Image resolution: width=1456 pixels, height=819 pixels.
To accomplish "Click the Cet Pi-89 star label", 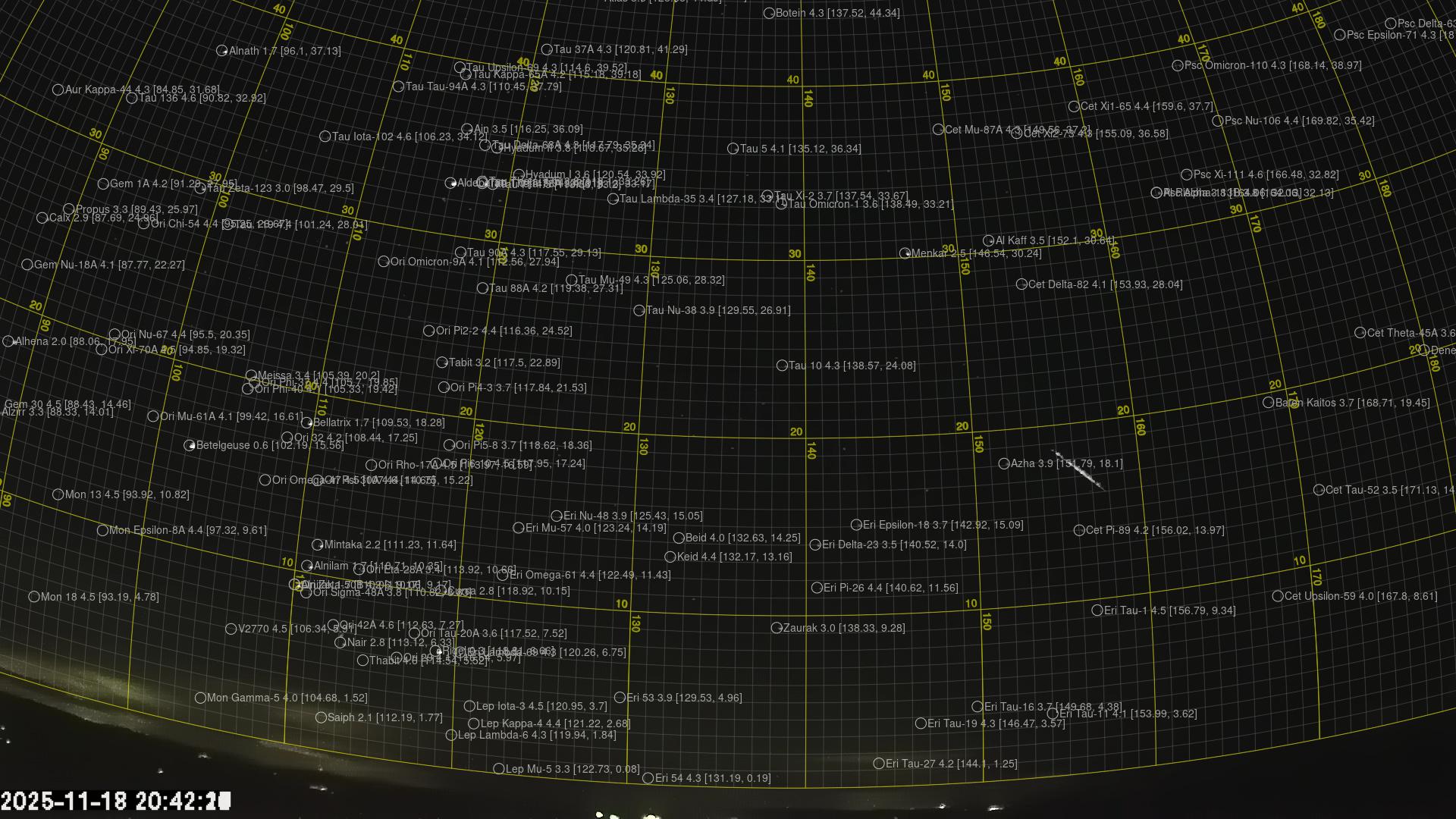I will click(1154, 530).
